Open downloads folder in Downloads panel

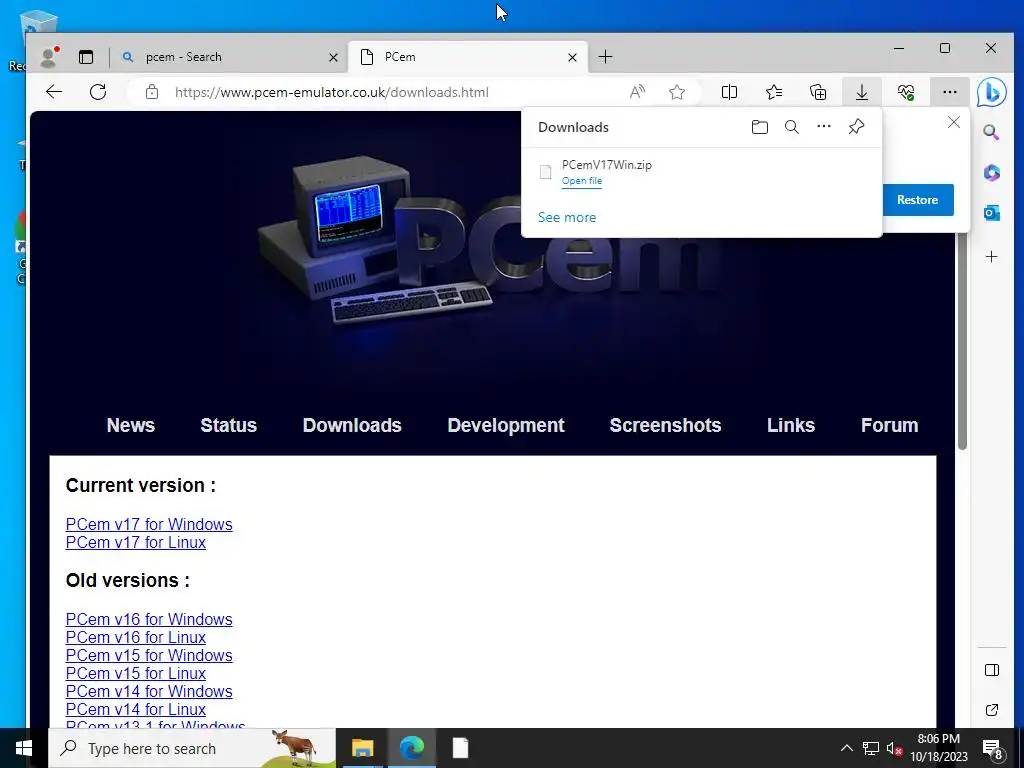760,127
